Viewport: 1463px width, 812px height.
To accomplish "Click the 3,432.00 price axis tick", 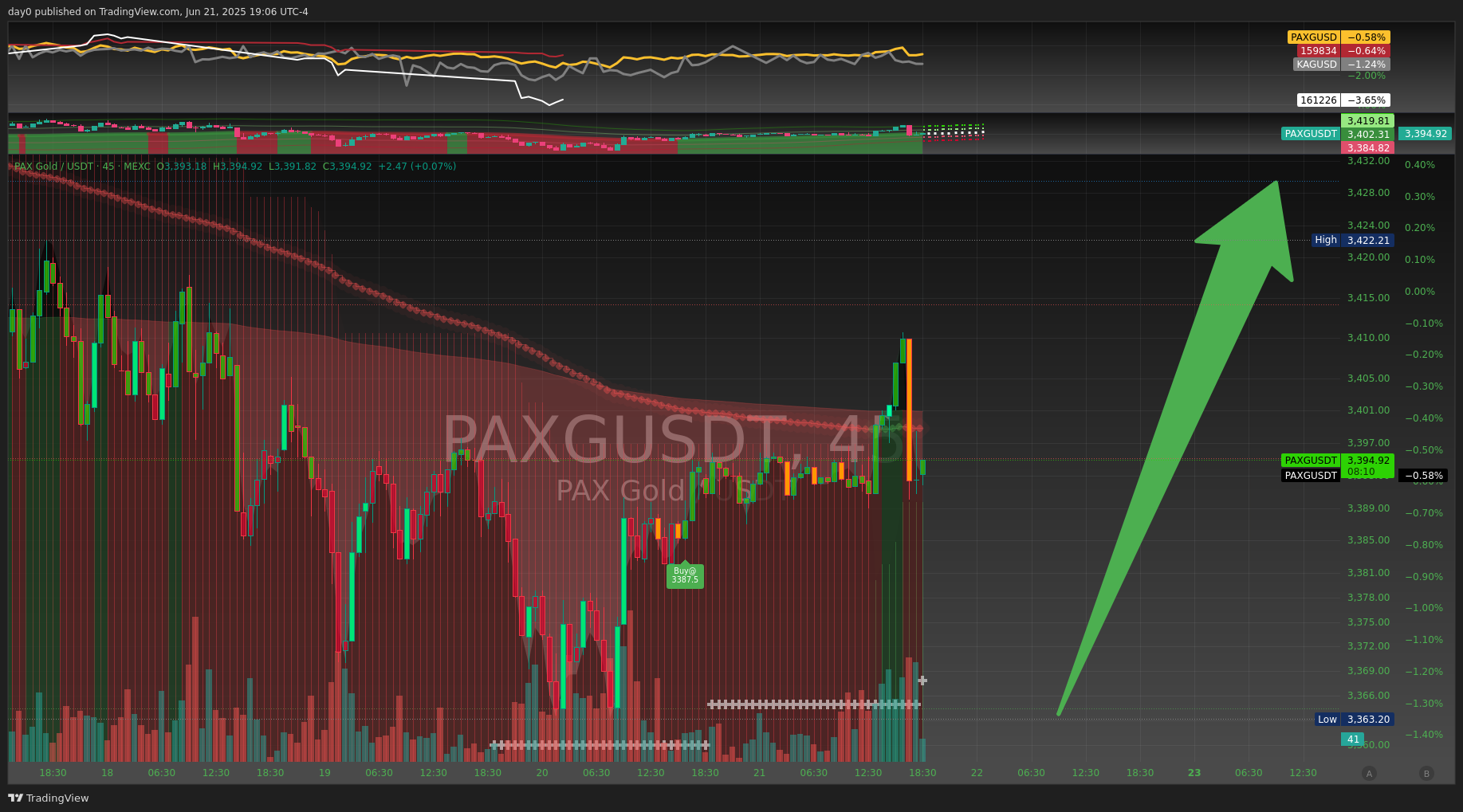I will pyautogui.click(x=1368, y=161).
